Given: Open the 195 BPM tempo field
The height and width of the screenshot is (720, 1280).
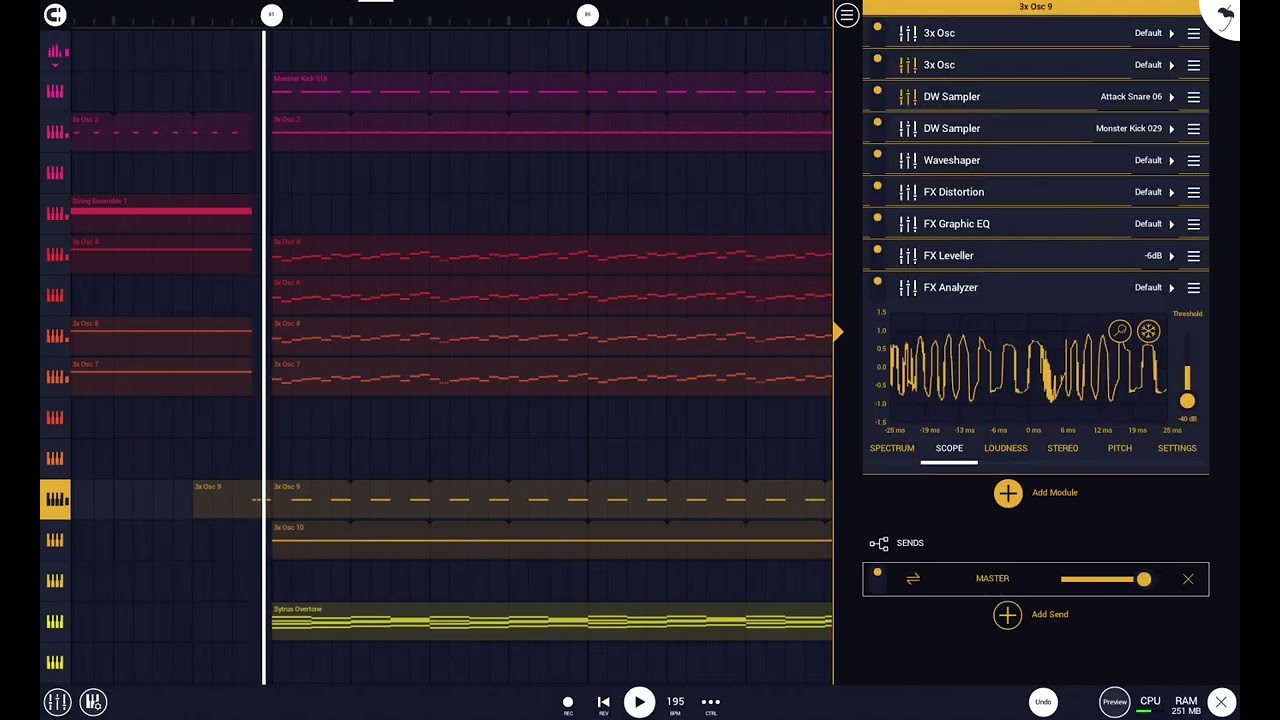Looking at the screenshot, I should pyautogui.click(x=676, y=704).
